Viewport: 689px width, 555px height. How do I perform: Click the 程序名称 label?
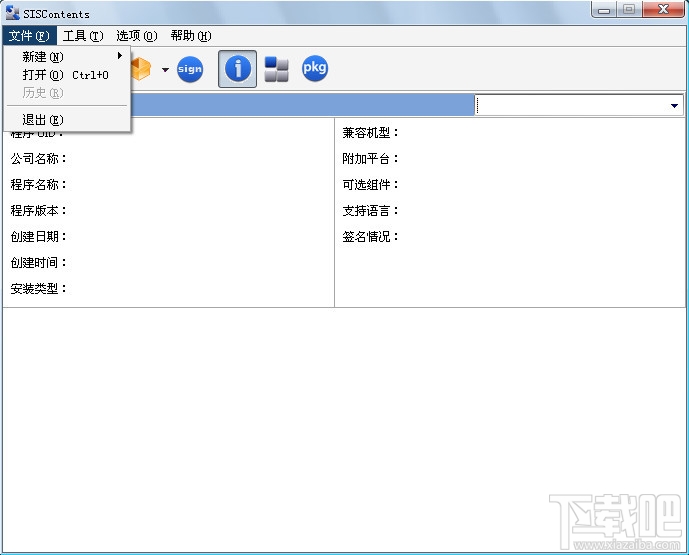click(39, 185)
